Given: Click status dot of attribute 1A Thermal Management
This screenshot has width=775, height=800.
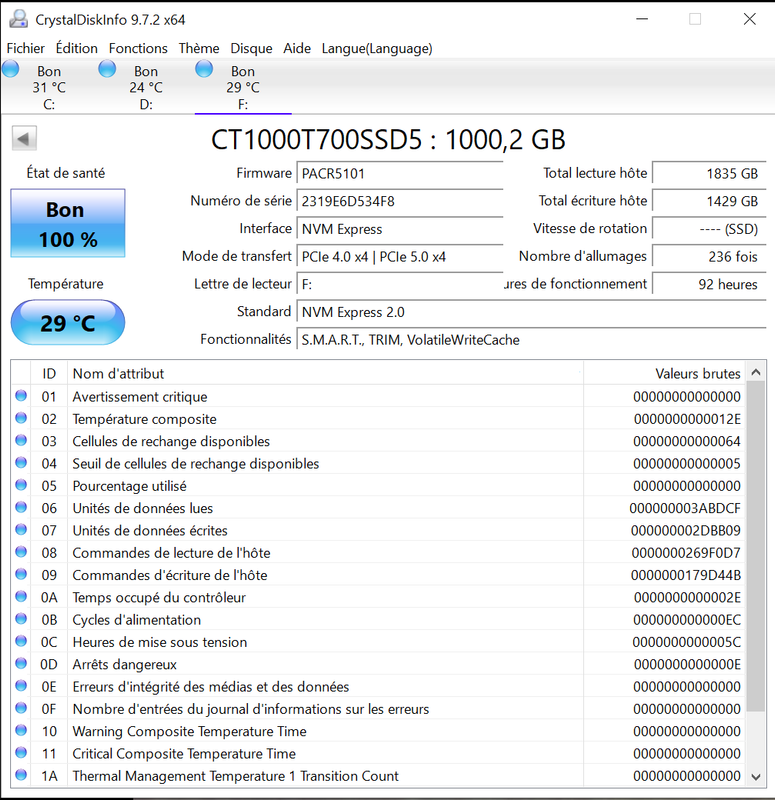Looking at the screenshot, I should click(x=21, y=775).
